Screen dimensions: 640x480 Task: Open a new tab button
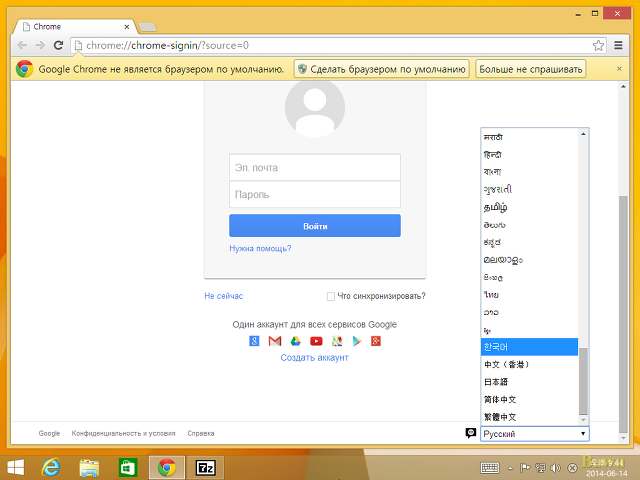tap(147, 27)
